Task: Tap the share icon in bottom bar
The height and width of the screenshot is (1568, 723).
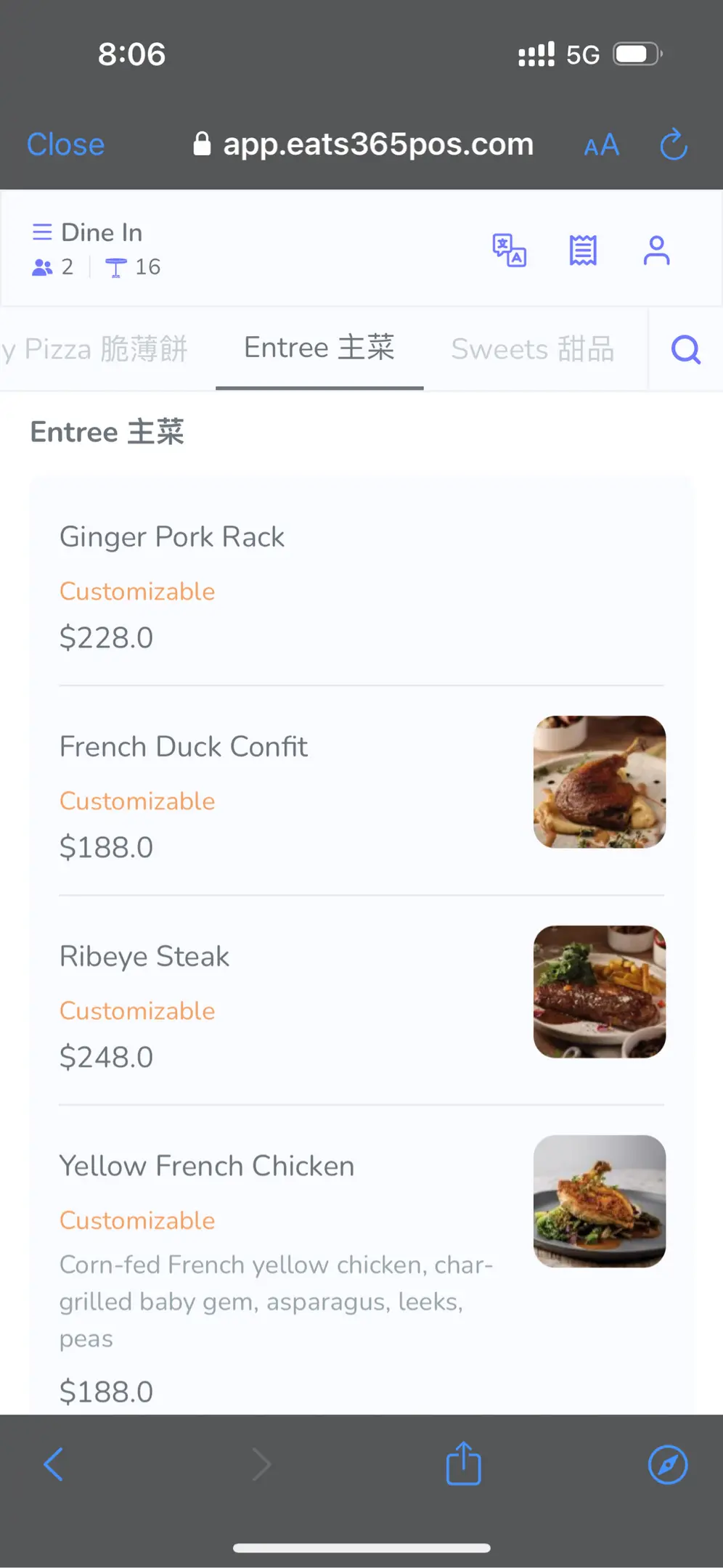Action: coord(463,1463)
